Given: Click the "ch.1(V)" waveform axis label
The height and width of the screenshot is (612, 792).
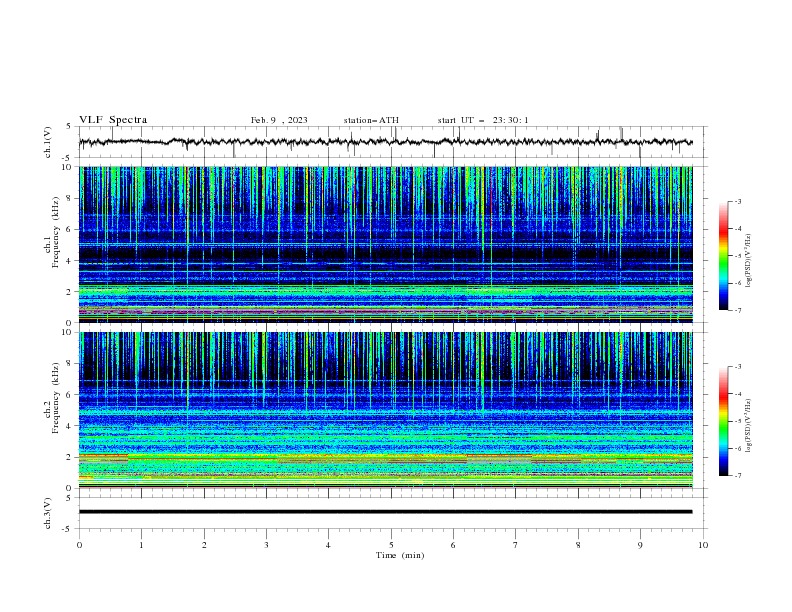Looking at the screenshot, I should point(48,142).
